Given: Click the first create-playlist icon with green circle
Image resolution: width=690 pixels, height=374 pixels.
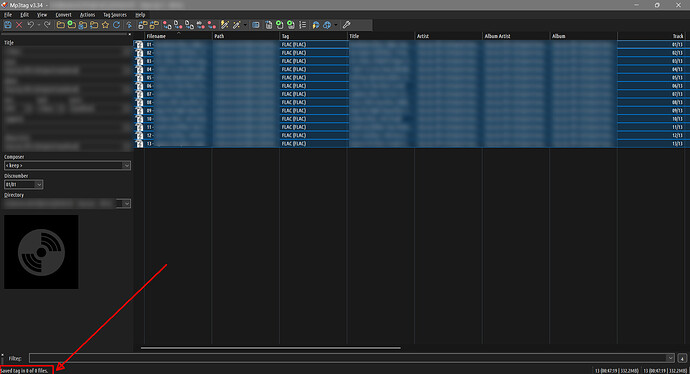Looking at the screenshot, I should pos(279,25).
